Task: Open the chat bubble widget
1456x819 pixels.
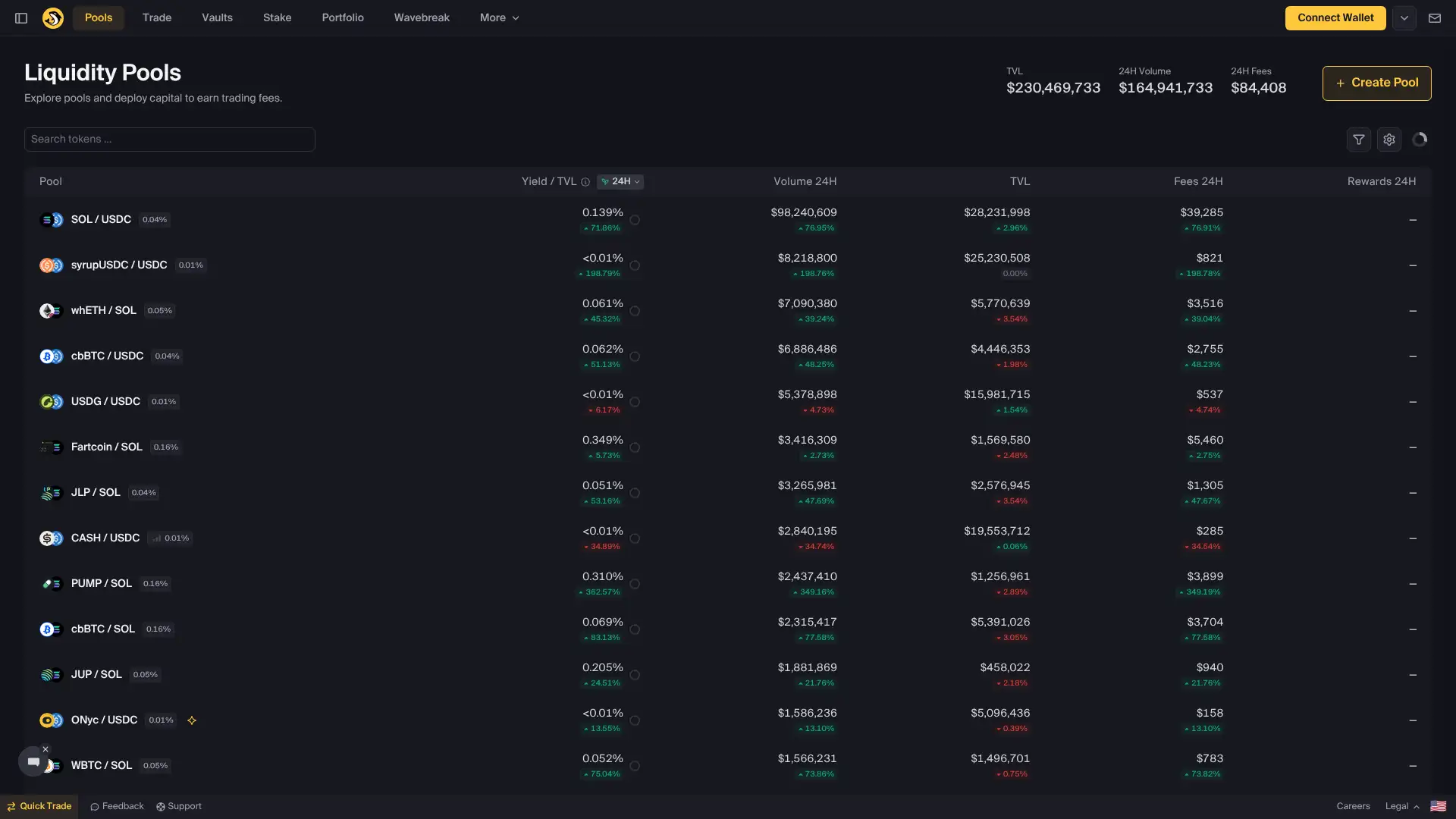Action: click(x=33, y=761)
